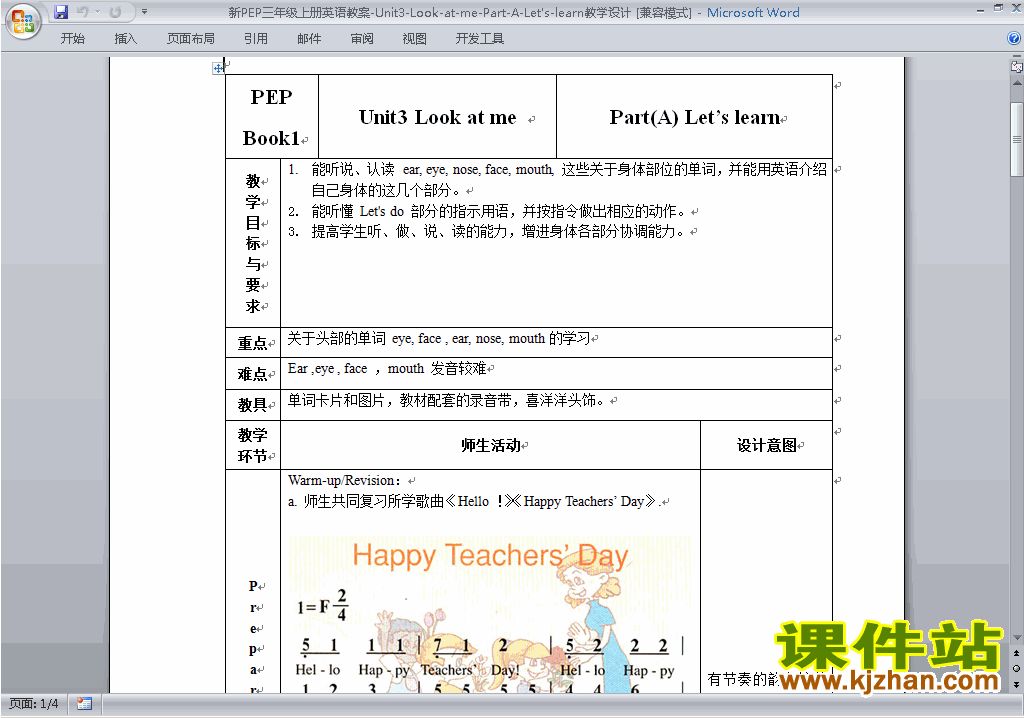Click the "Part(A) Let's learn" heading

tap(695, 118)
